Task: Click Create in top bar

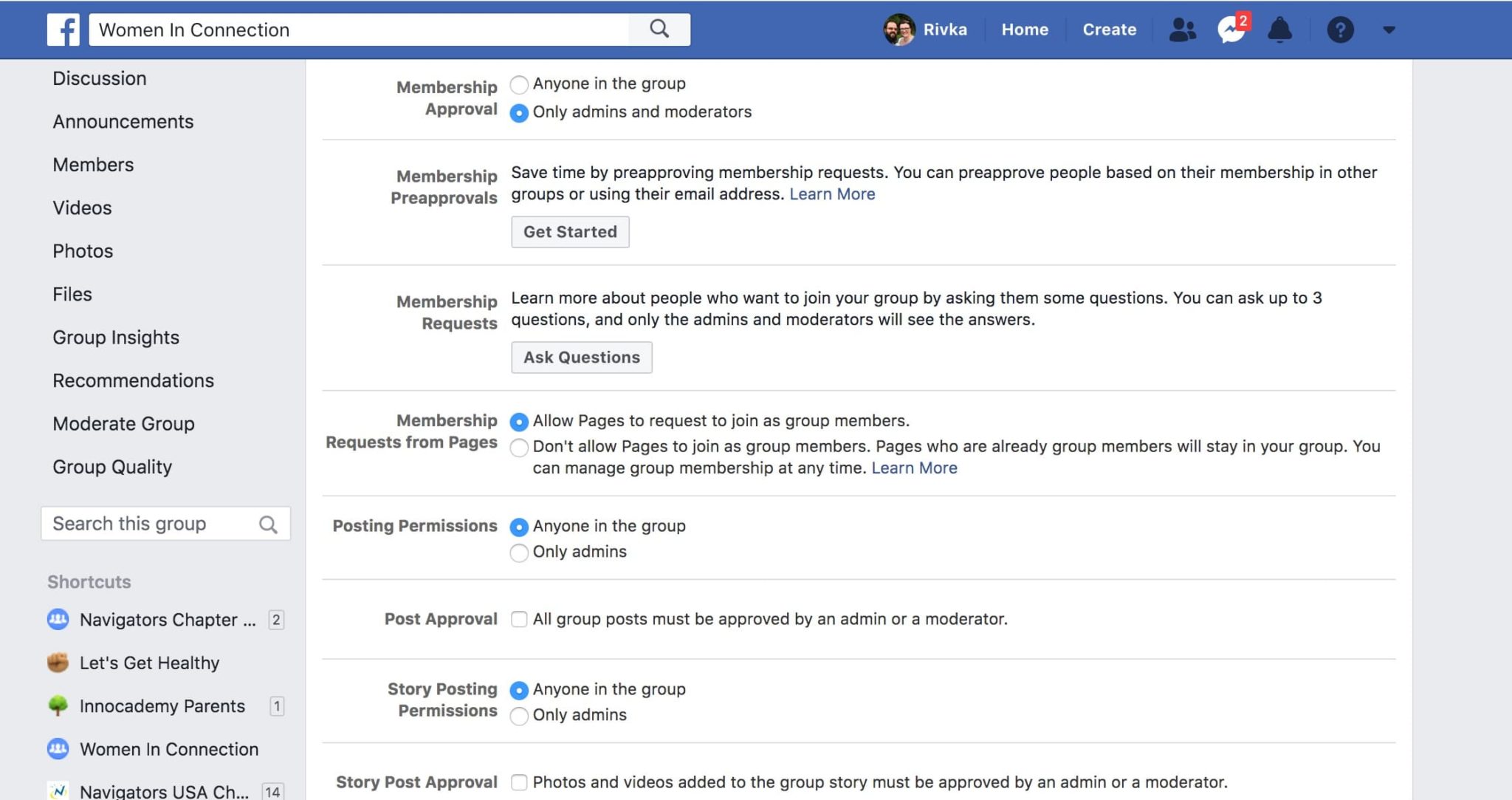Action: point(1110,30)
